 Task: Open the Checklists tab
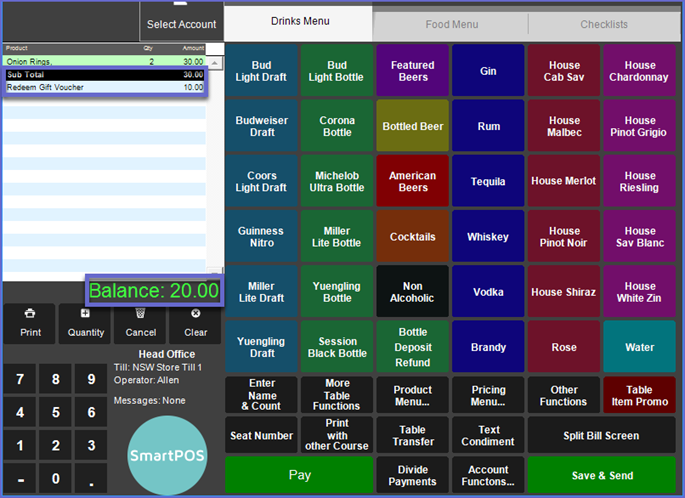pos(604,24)
